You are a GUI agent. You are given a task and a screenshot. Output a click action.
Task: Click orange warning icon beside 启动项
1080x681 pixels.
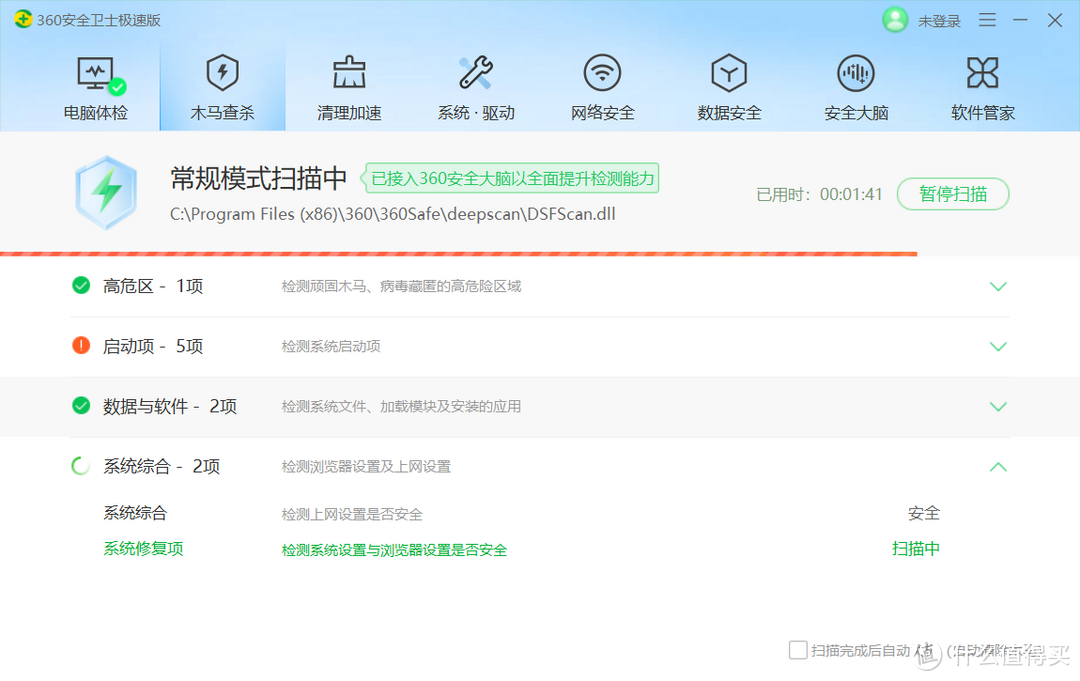pos(81,345)
